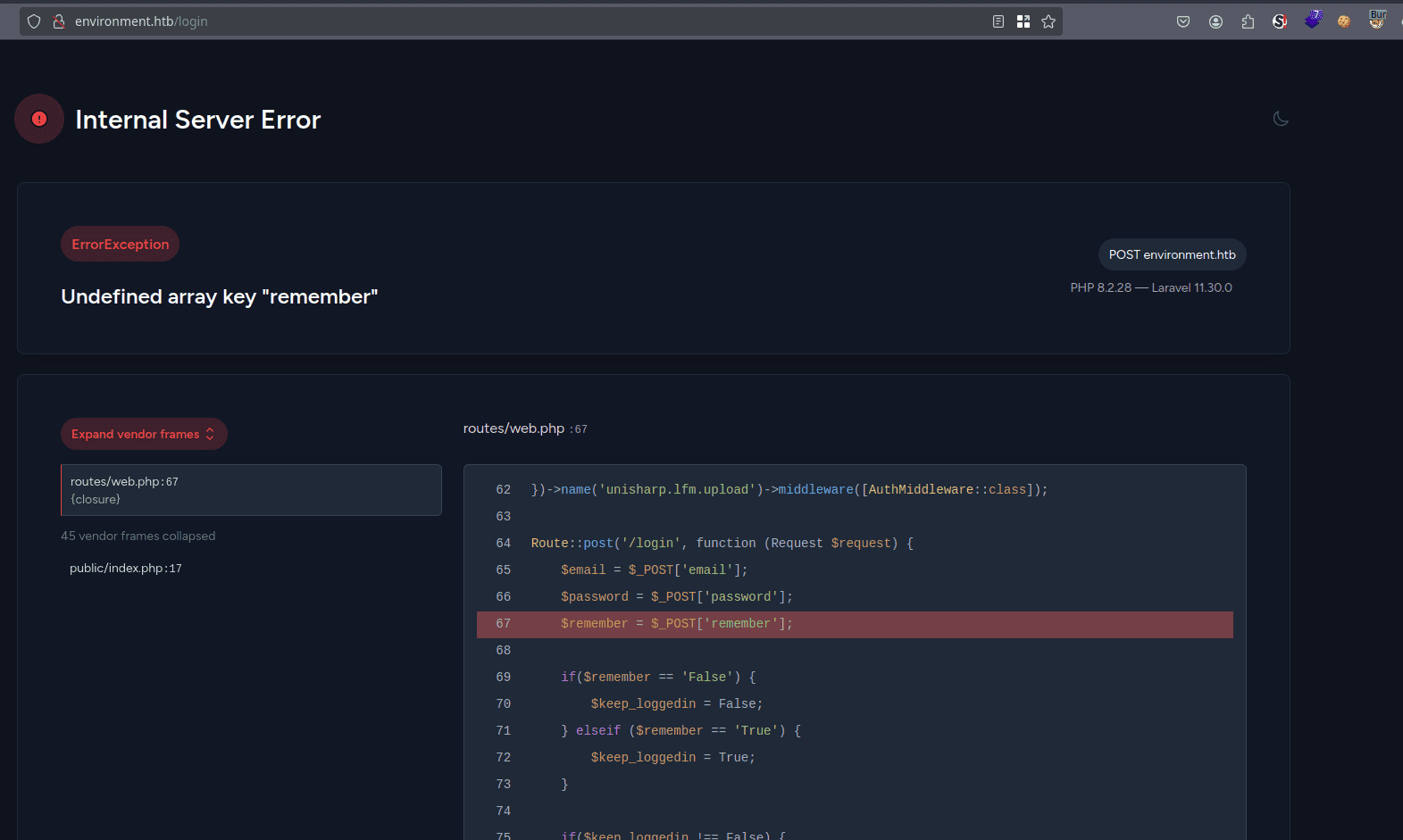Click the routes/web.php file path heading

click(x=514, y=428)
